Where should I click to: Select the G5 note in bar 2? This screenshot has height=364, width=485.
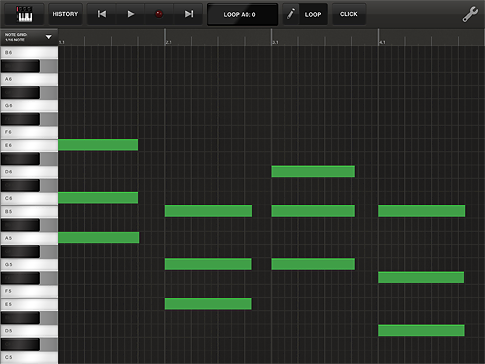click(x=208, y=264)
